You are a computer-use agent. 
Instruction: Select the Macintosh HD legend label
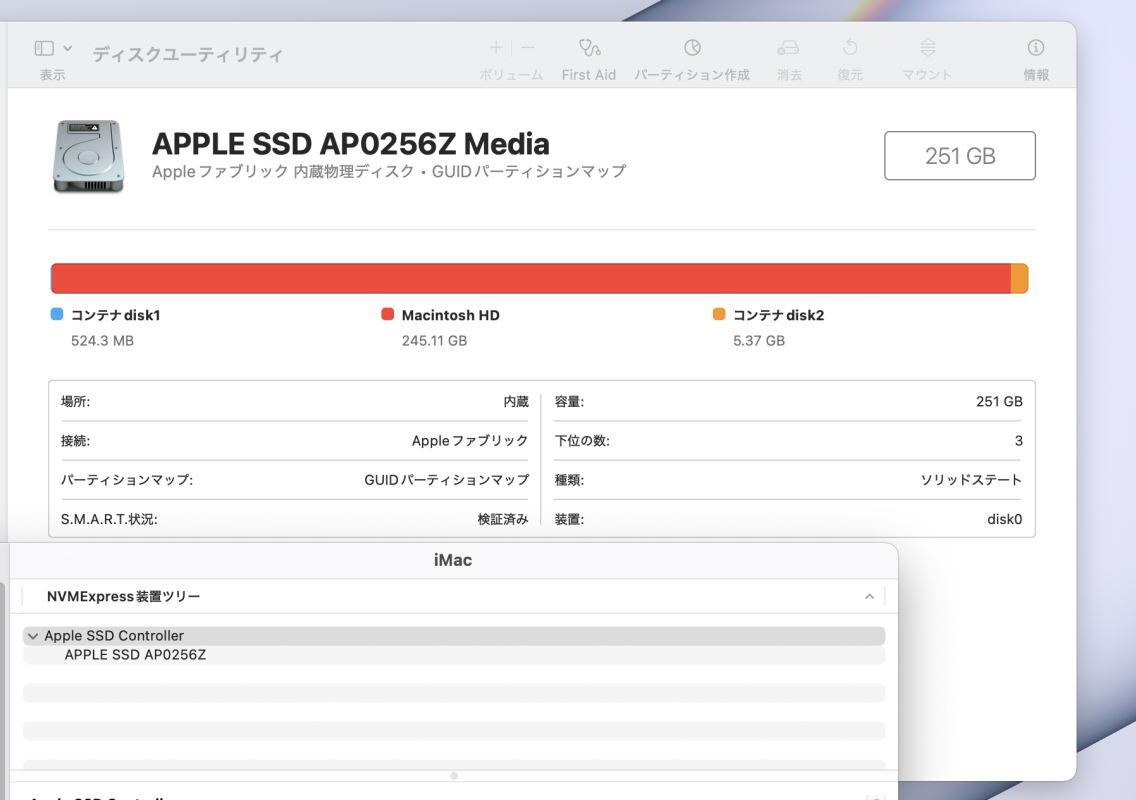click(x=451, y=315)
